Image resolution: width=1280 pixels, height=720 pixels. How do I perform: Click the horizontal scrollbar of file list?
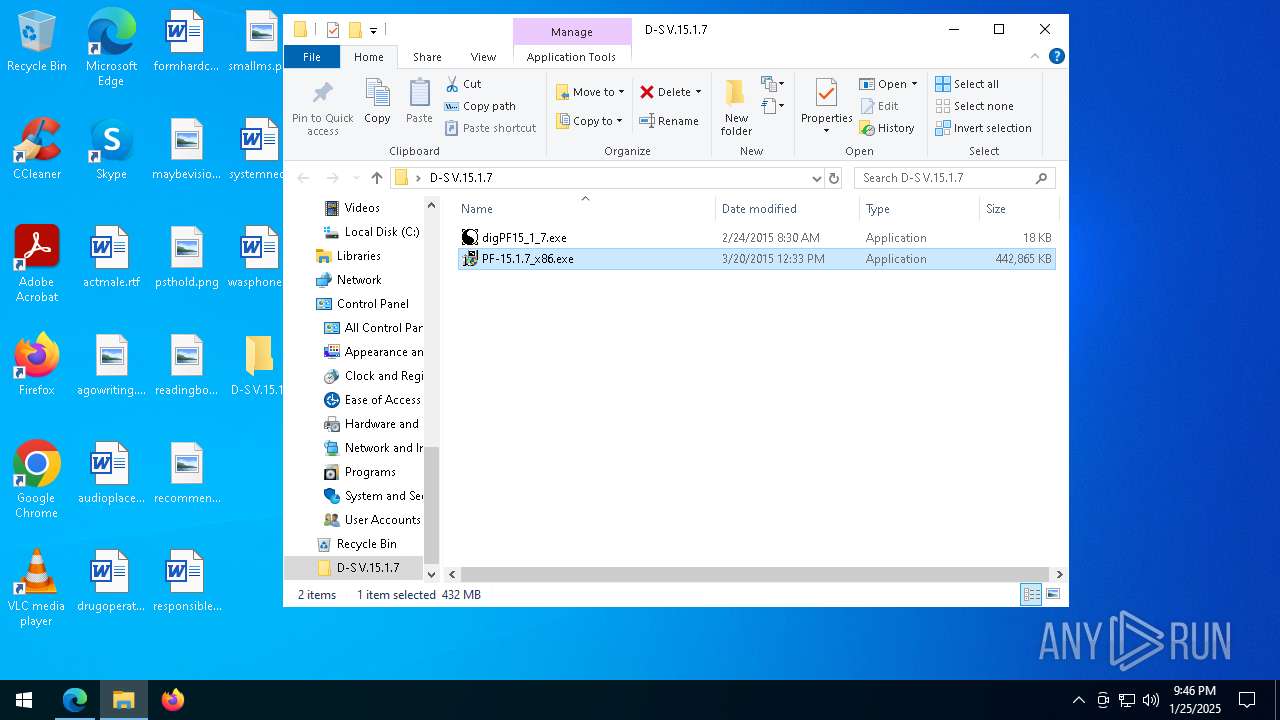pyautogui.click(x=755, y=574)
